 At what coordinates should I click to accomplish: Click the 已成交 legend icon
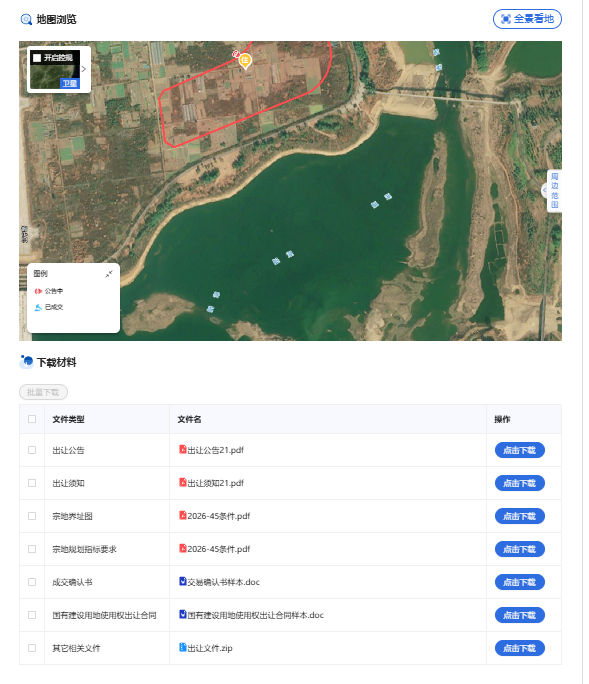[x=38, y=307]
